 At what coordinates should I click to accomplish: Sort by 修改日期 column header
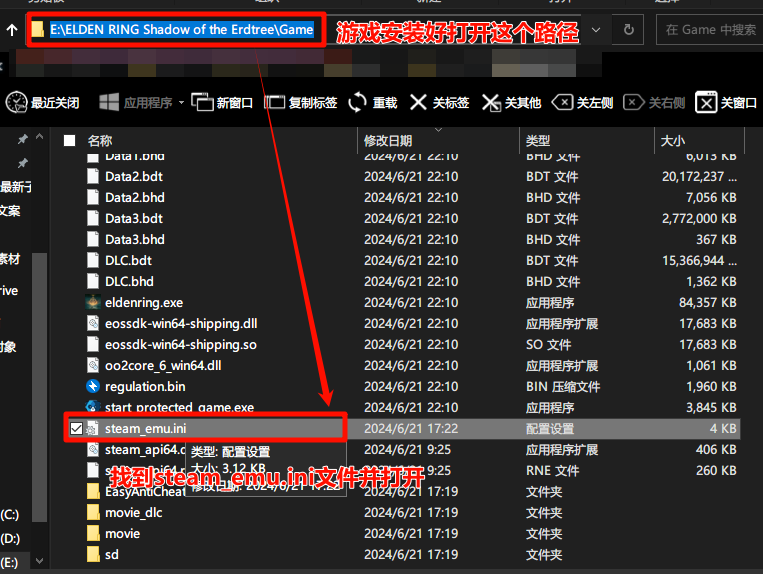click(388, 141)
